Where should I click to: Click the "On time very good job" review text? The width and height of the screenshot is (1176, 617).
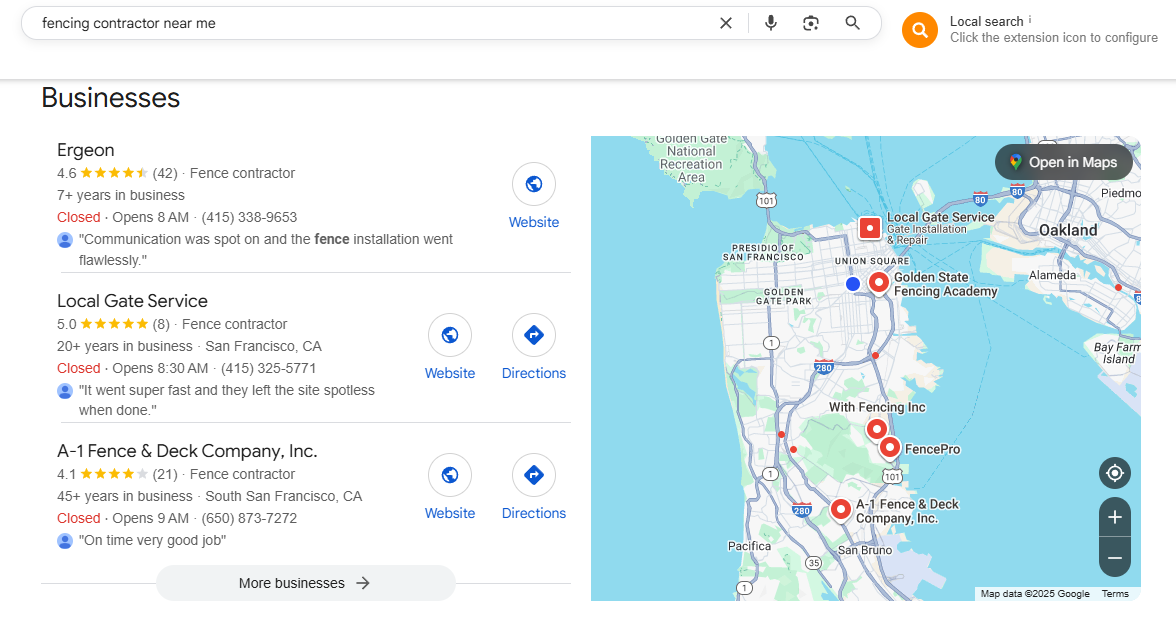click(x=152, y=541)
